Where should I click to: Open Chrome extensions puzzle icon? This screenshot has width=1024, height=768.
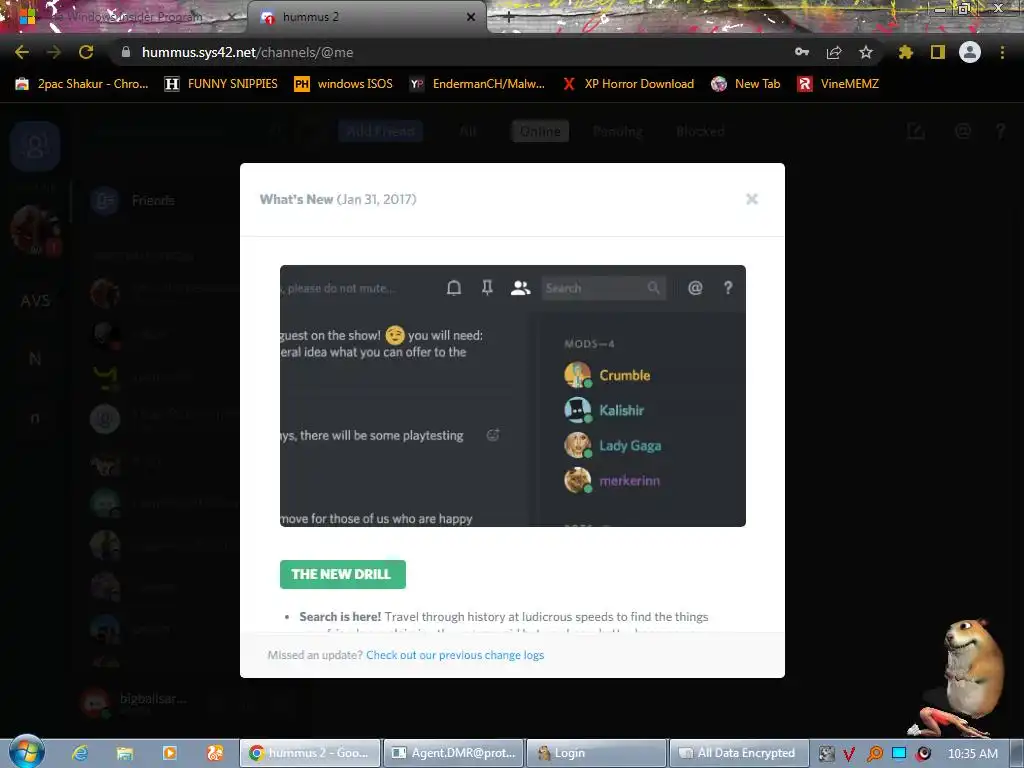(906, 52)
